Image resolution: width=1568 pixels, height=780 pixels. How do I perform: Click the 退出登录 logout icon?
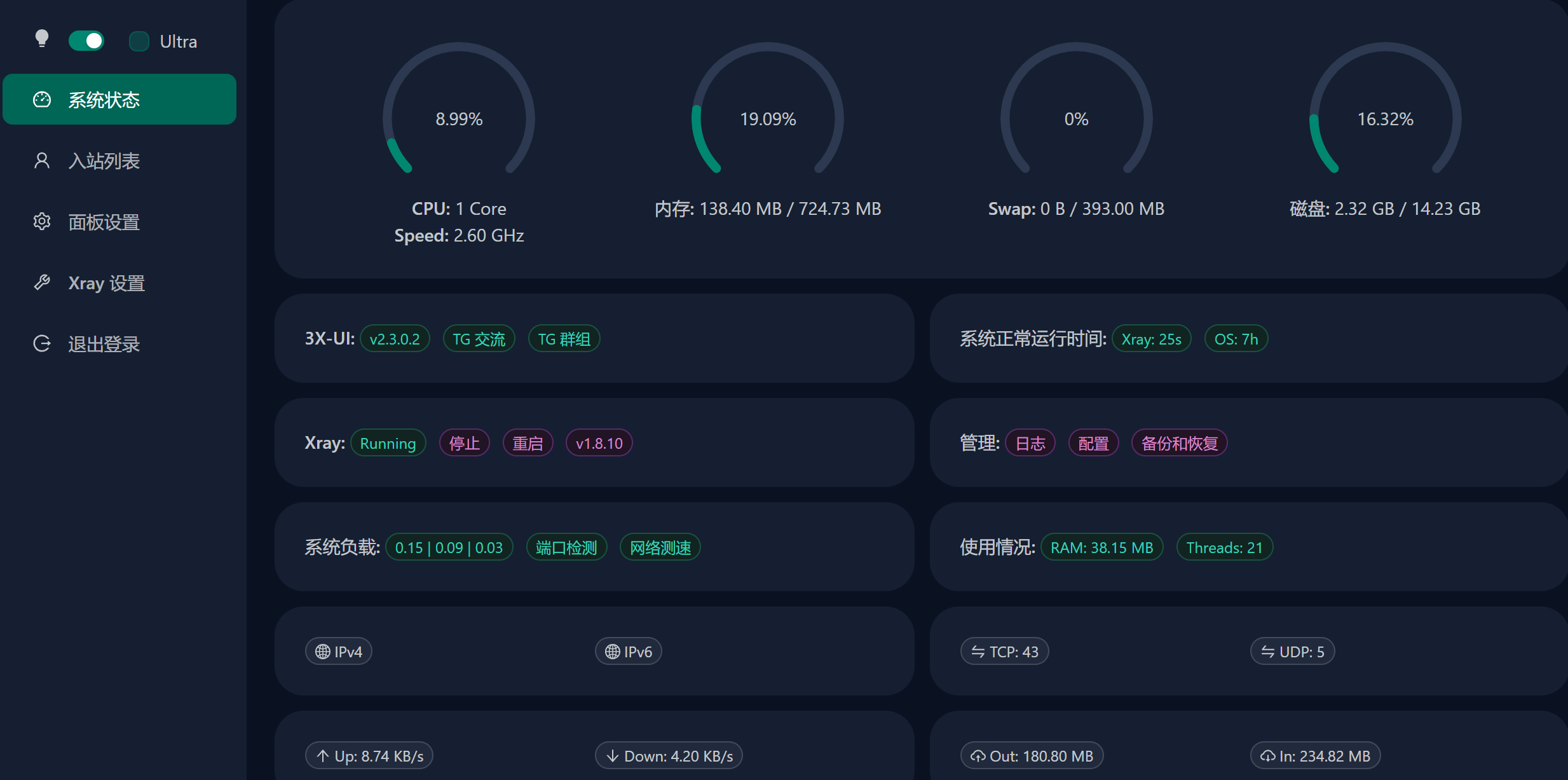pyautogui.click(x=42, y=344)
